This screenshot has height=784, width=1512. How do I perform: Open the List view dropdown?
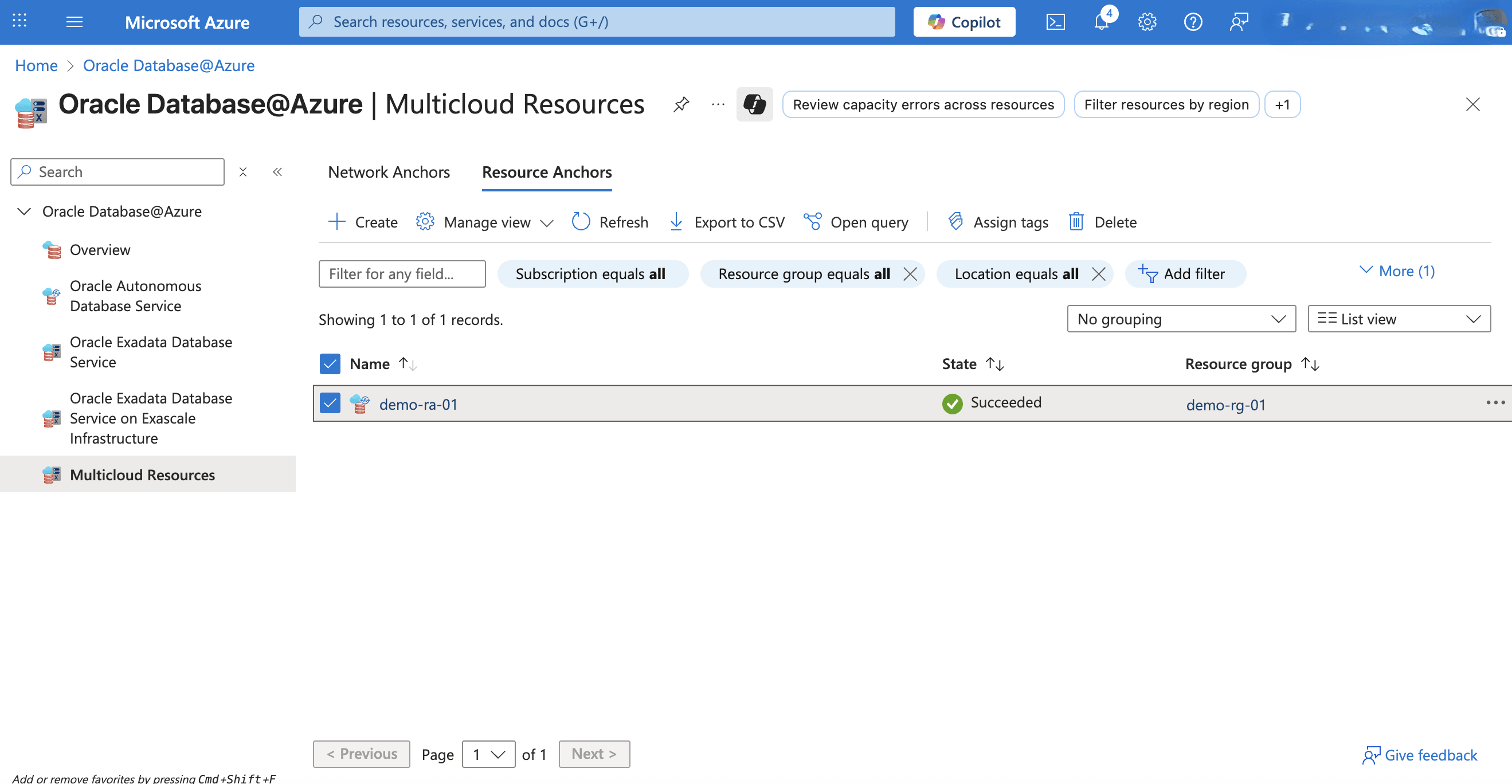(x=1398, y=319)
